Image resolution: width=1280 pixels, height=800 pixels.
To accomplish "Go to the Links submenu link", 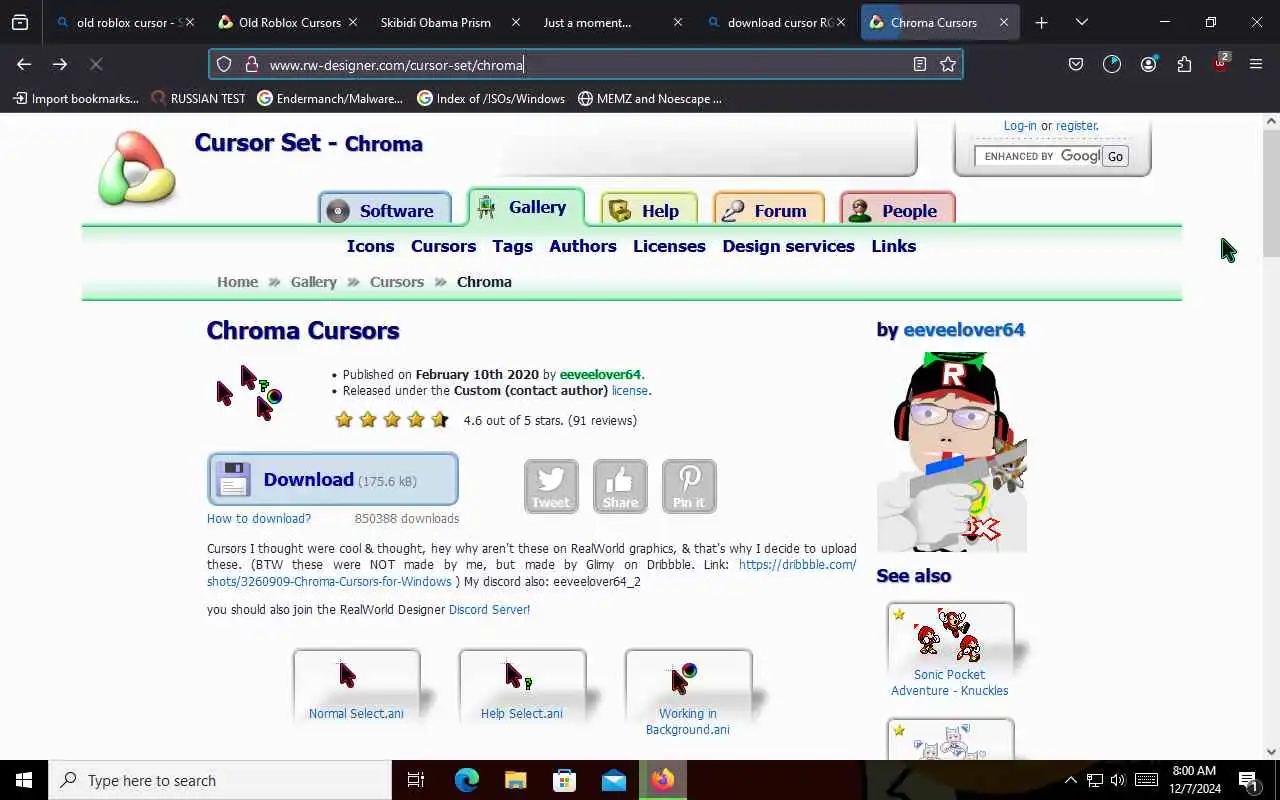I will [894, 246].
